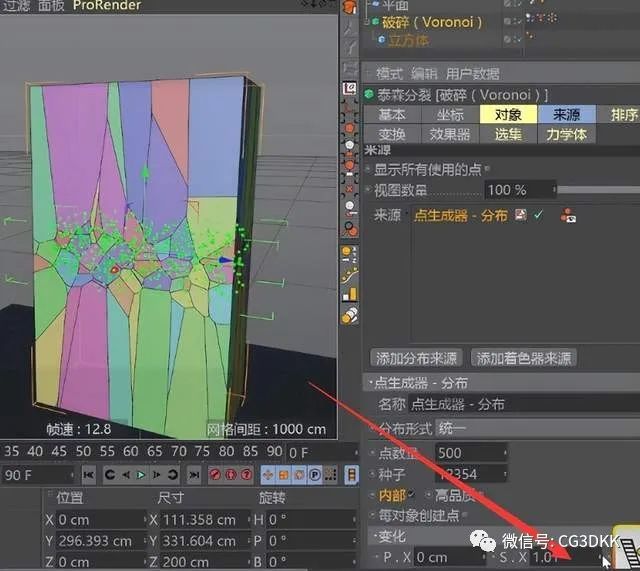Click the source object picker icon
The width and height of the screenshot is (640, 571).
pyautogui.click(x=568, y=216)
